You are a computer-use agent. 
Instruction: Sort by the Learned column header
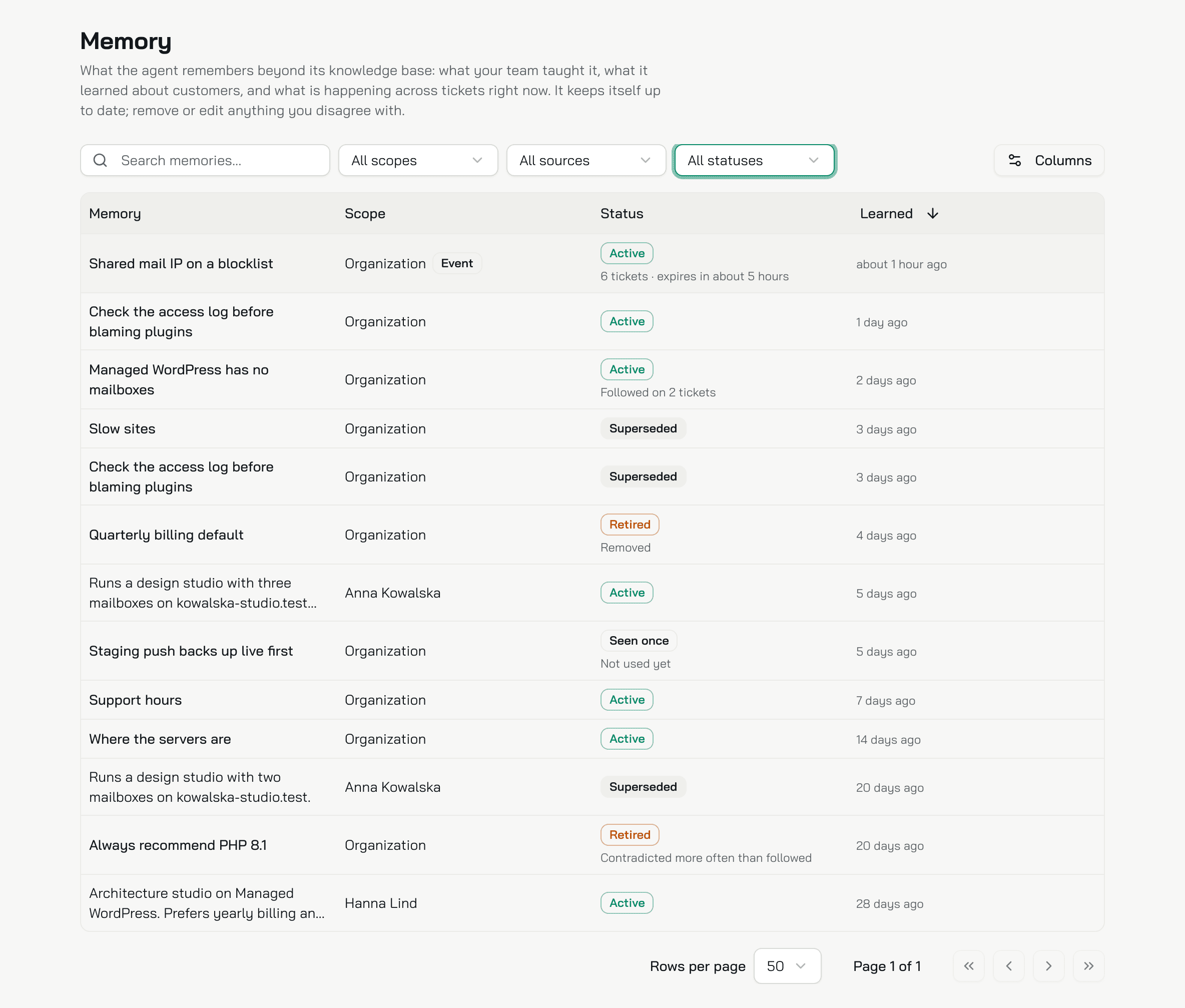[x=899, y=214]
